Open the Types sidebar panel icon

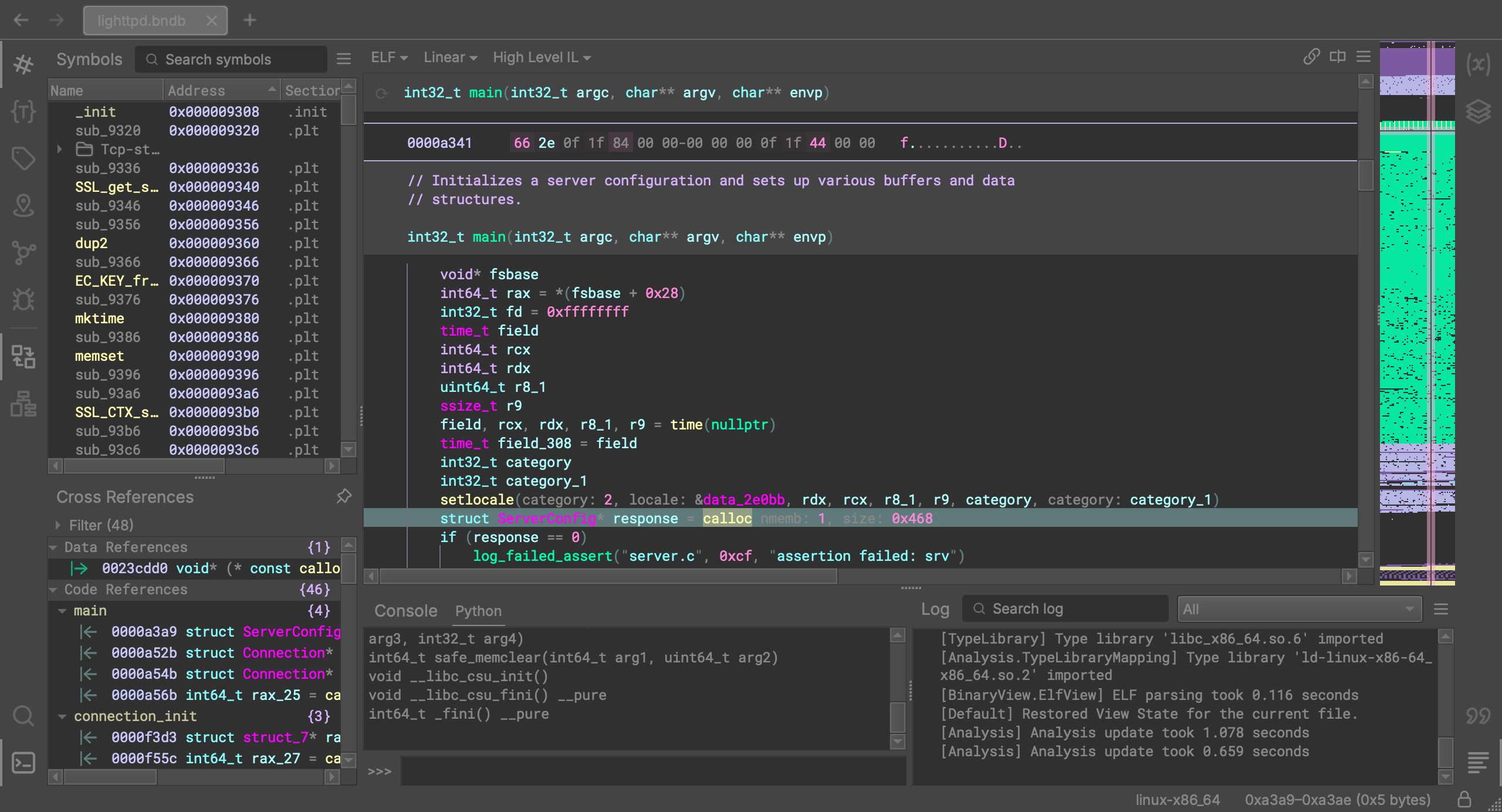23,111
